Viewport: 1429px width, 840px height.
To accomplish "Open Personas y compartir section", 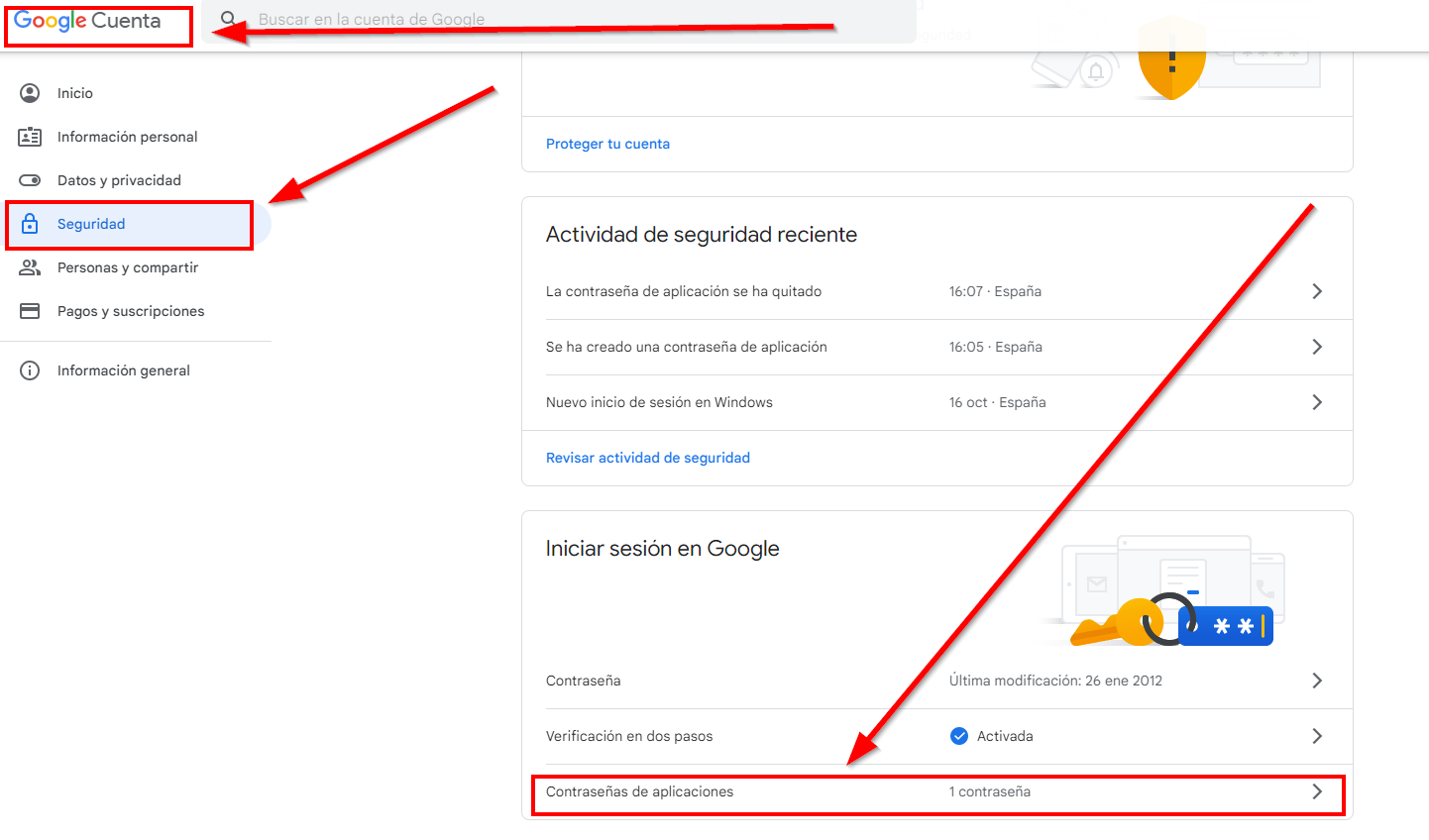I will point(136,267).
